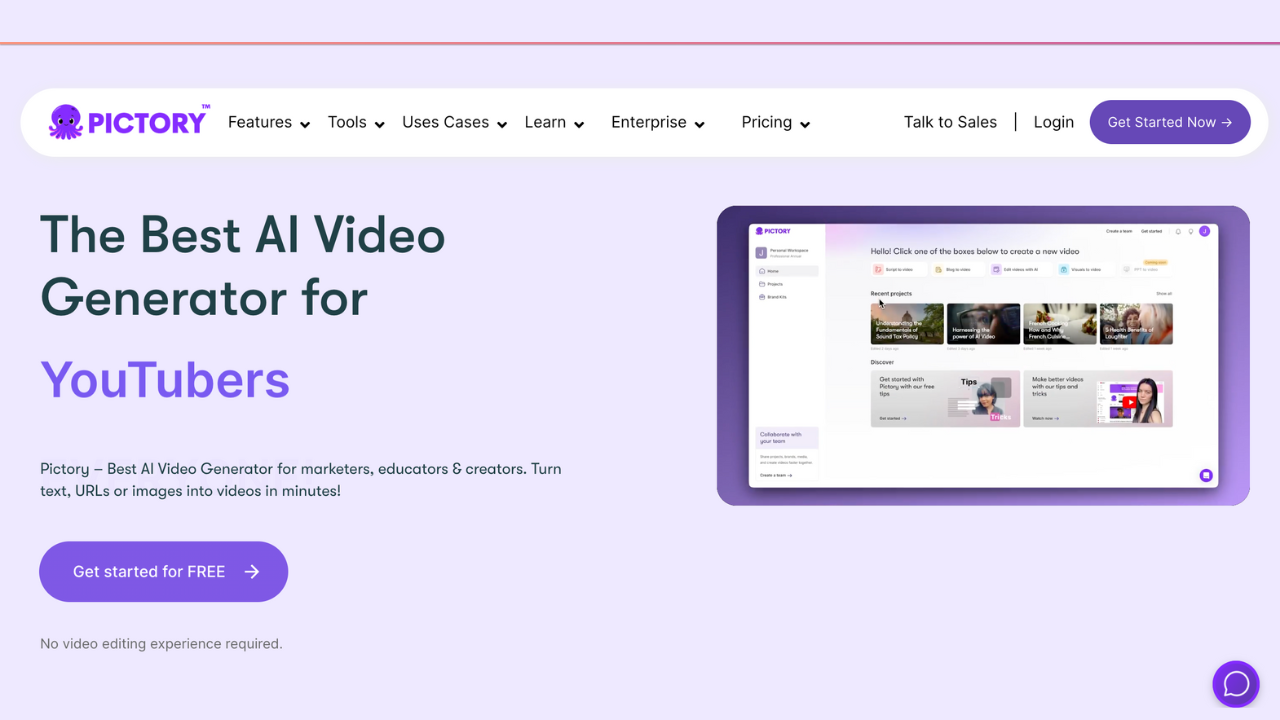
Task: Click the Login link
Action: (x=1053, y=122)
